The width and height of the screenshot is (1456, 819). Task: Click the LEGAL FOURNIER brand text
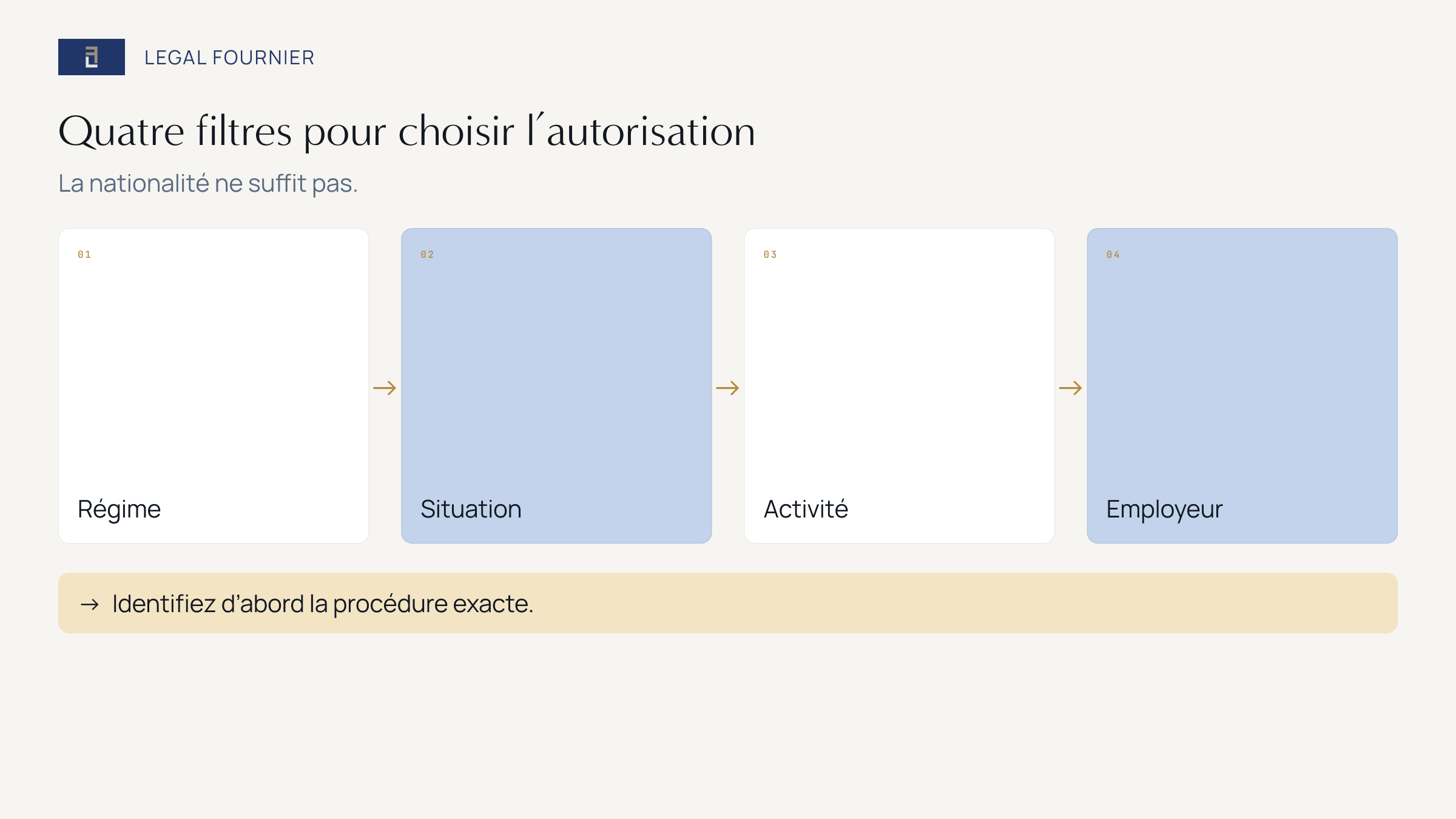[x=229, y=58]
